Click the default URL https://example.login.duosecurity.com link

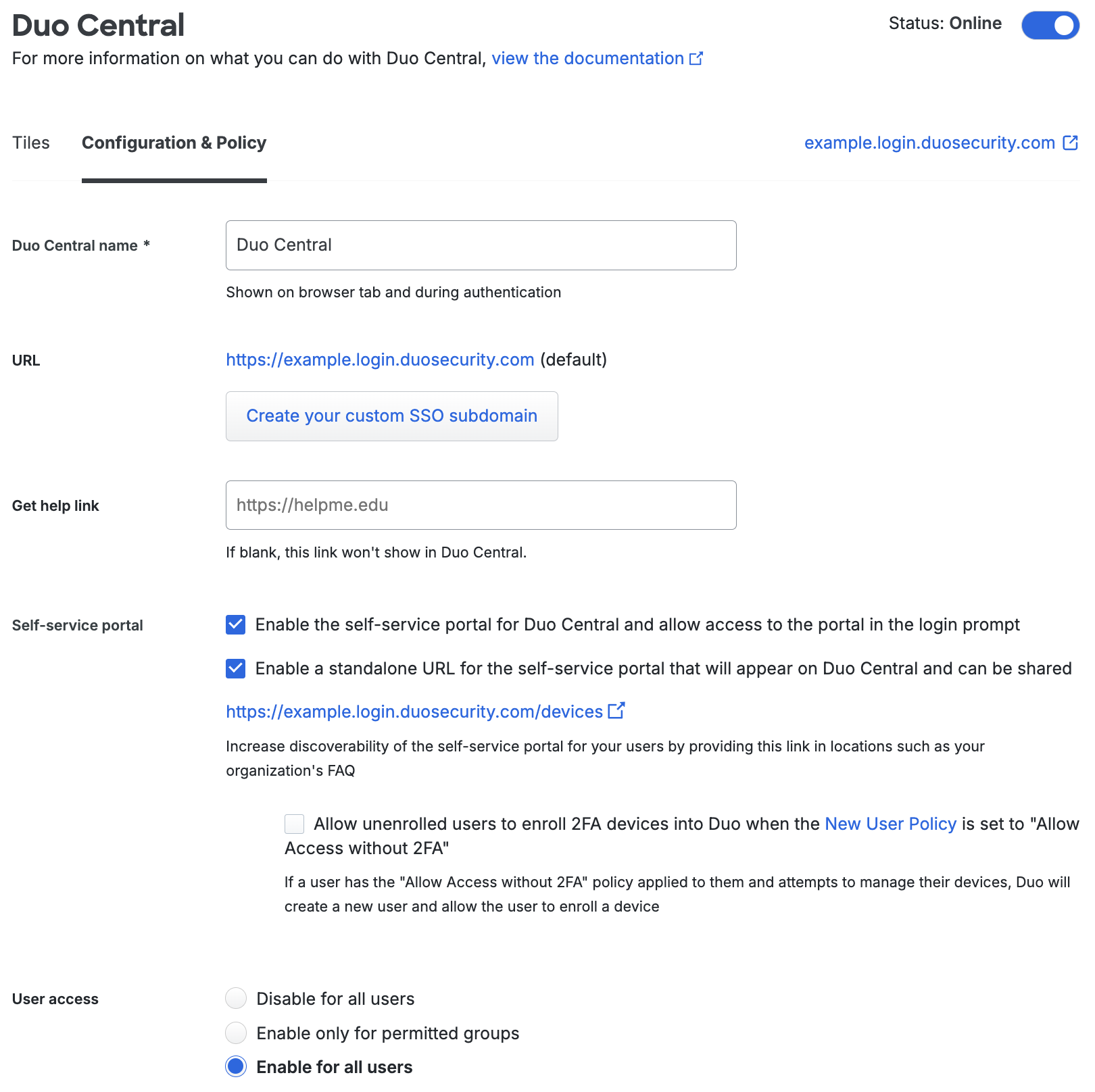pyautogui.click(x=380, y=360)
